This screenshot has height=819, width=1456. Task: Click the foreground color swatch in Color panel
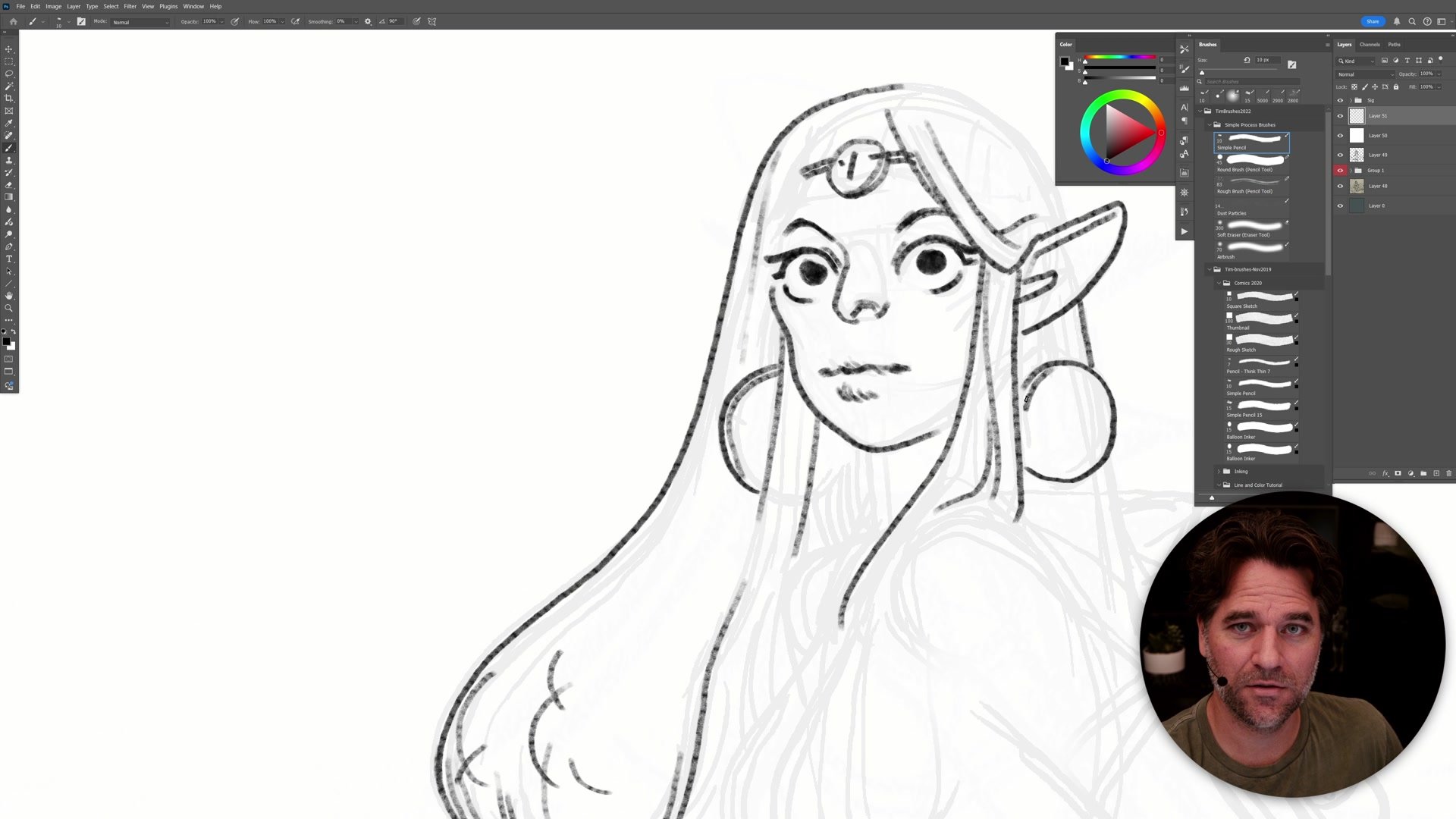(x=1064, y=61)
